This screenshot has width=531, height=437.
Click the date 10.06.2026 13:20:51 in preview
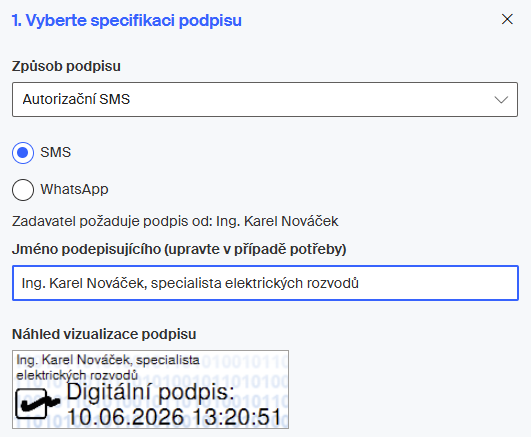(x=174, y=417)
